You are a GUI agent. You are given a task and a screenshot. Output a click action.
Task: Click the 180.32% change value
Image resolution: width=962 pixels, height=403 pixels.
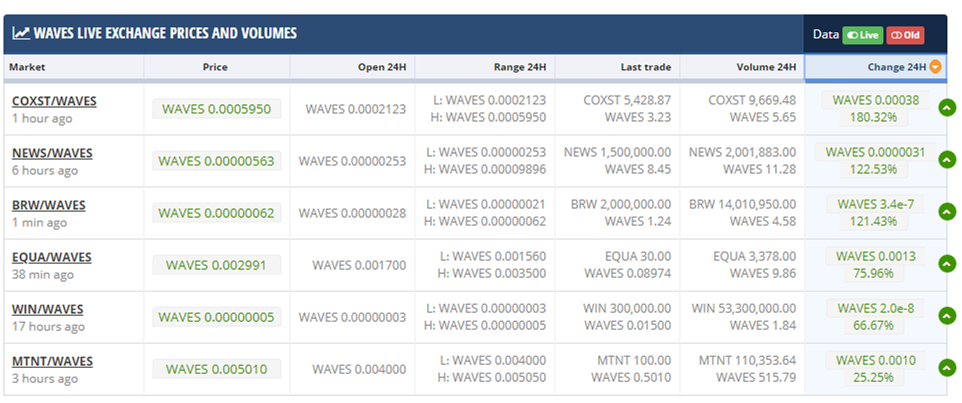(x=873, y=118)
